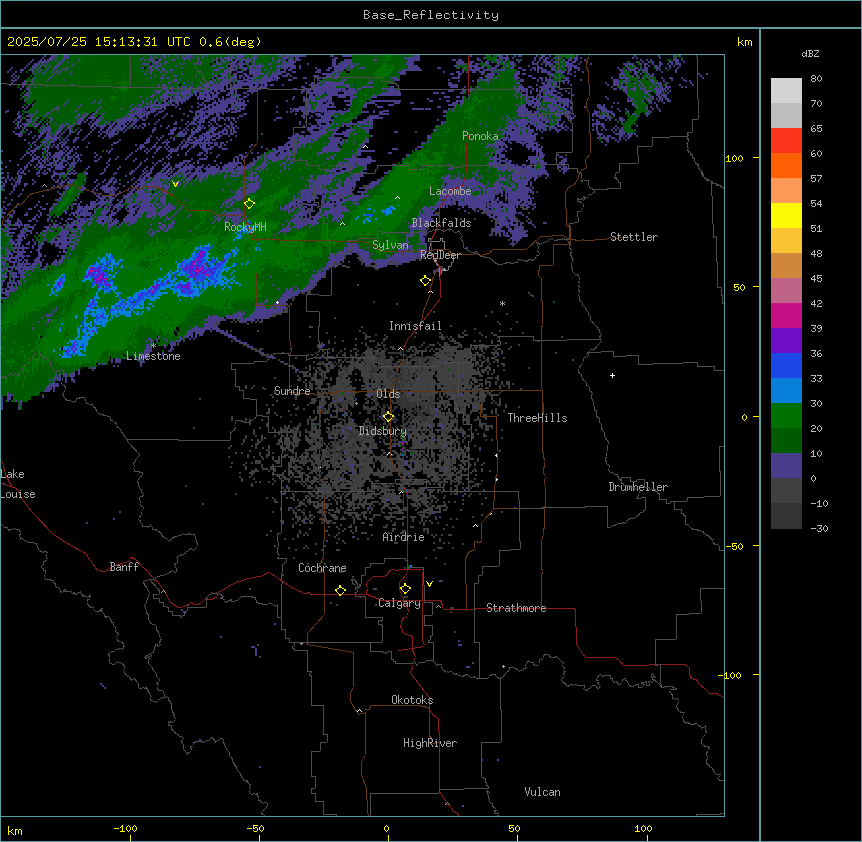Click the dBZ legend heading
This screenshot has height=842, width=862.
(810, 54)
